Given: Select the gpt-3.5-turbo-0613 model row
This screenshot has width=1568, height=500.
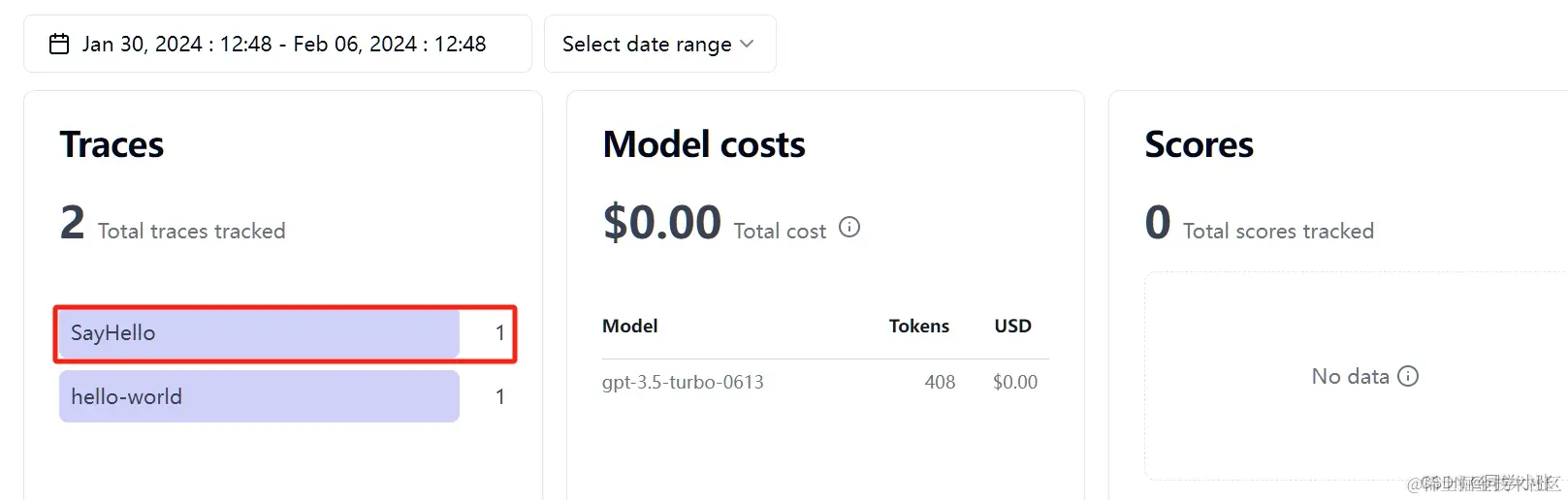Looking at the screenshot, I should click(x=683, y=382).
